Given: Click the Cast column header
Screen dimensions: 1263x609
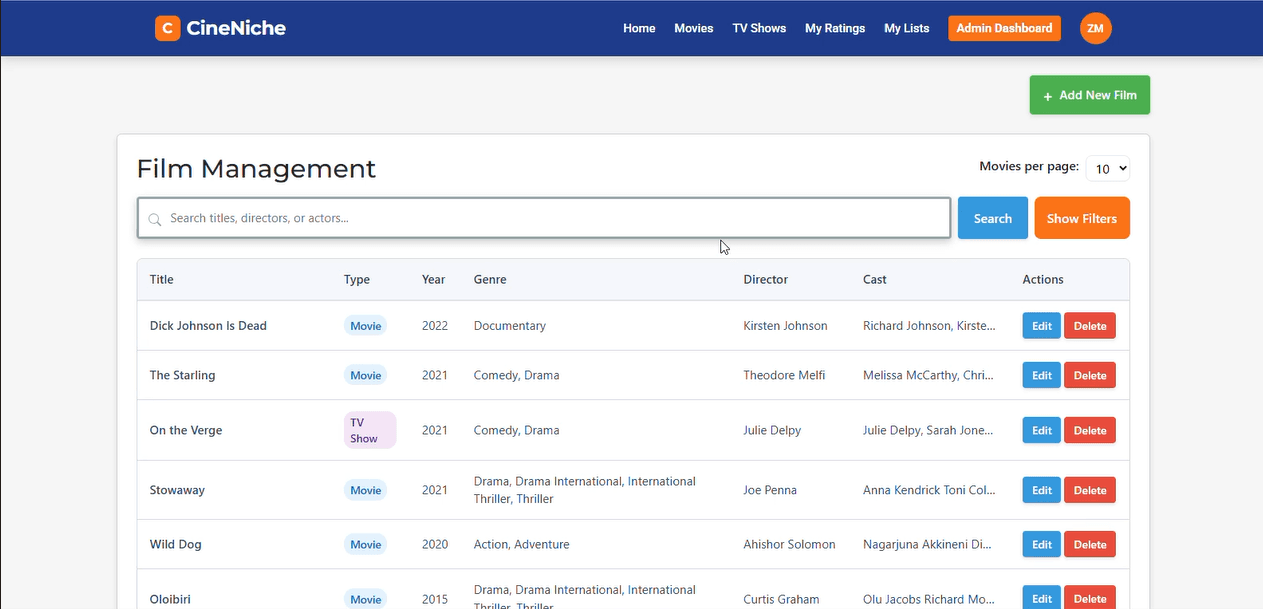Looking at the screenshot, I should point(875,280).
